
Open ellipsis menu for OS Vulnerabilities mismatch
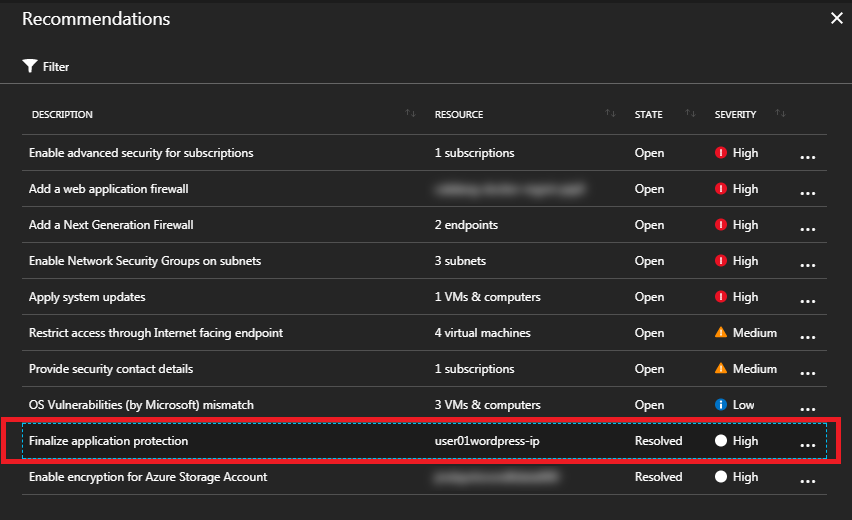807,409
